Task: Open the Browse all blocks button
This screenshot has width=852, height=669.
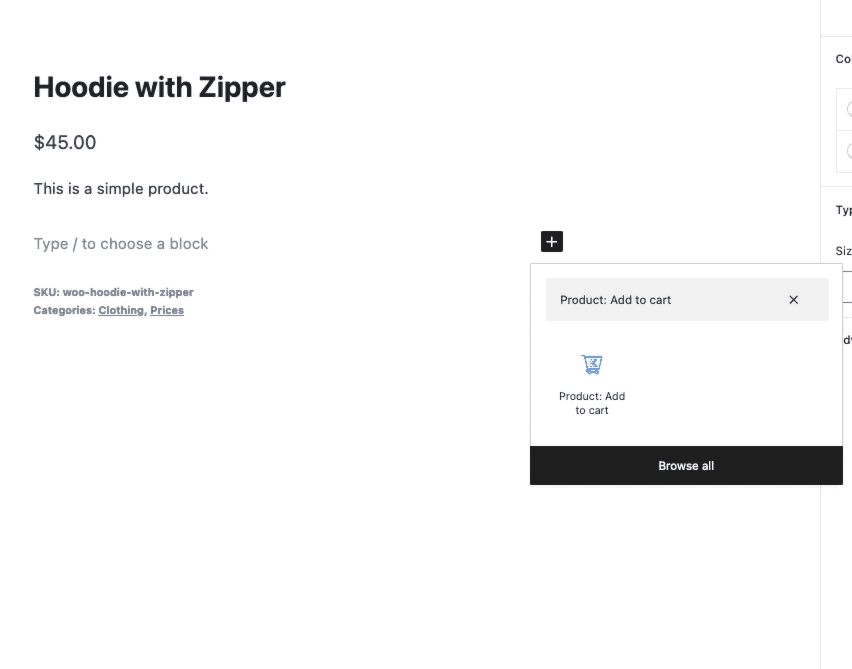Action: pos(686,466)
